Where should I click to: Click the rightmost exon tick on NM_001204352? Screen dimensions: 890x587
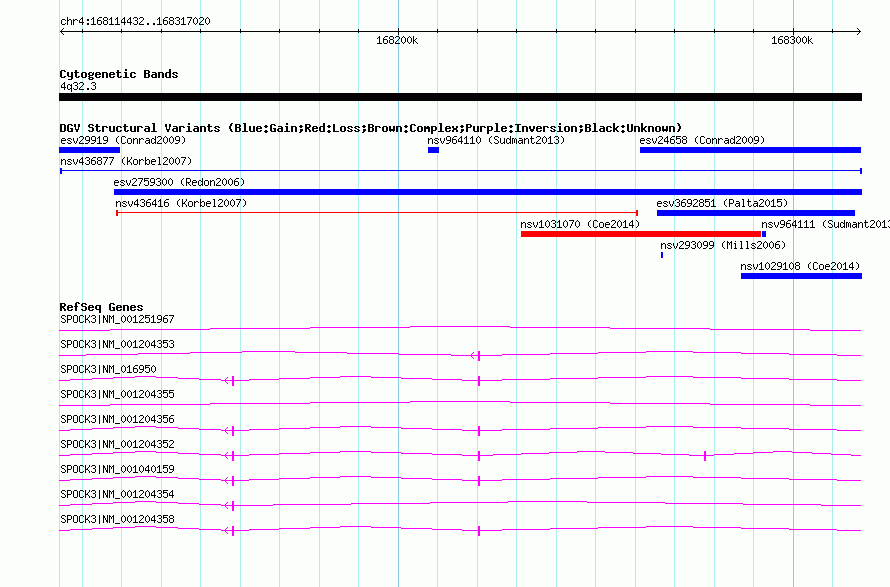pyautogui.click(x=705, y=456)
